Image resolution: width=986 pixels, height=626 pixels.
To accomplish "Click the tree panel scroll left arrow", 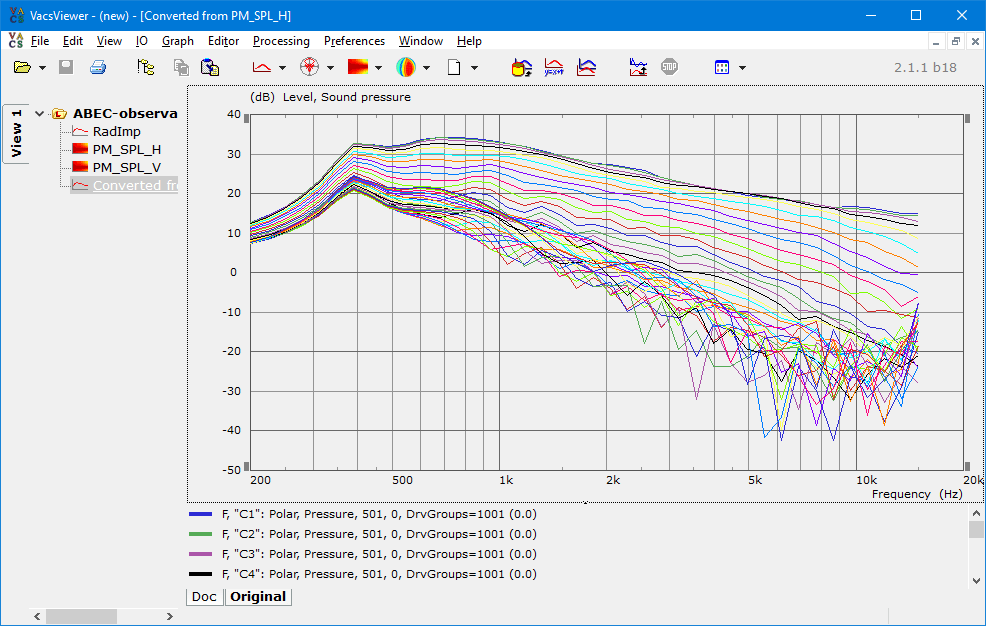I will 37,617.
